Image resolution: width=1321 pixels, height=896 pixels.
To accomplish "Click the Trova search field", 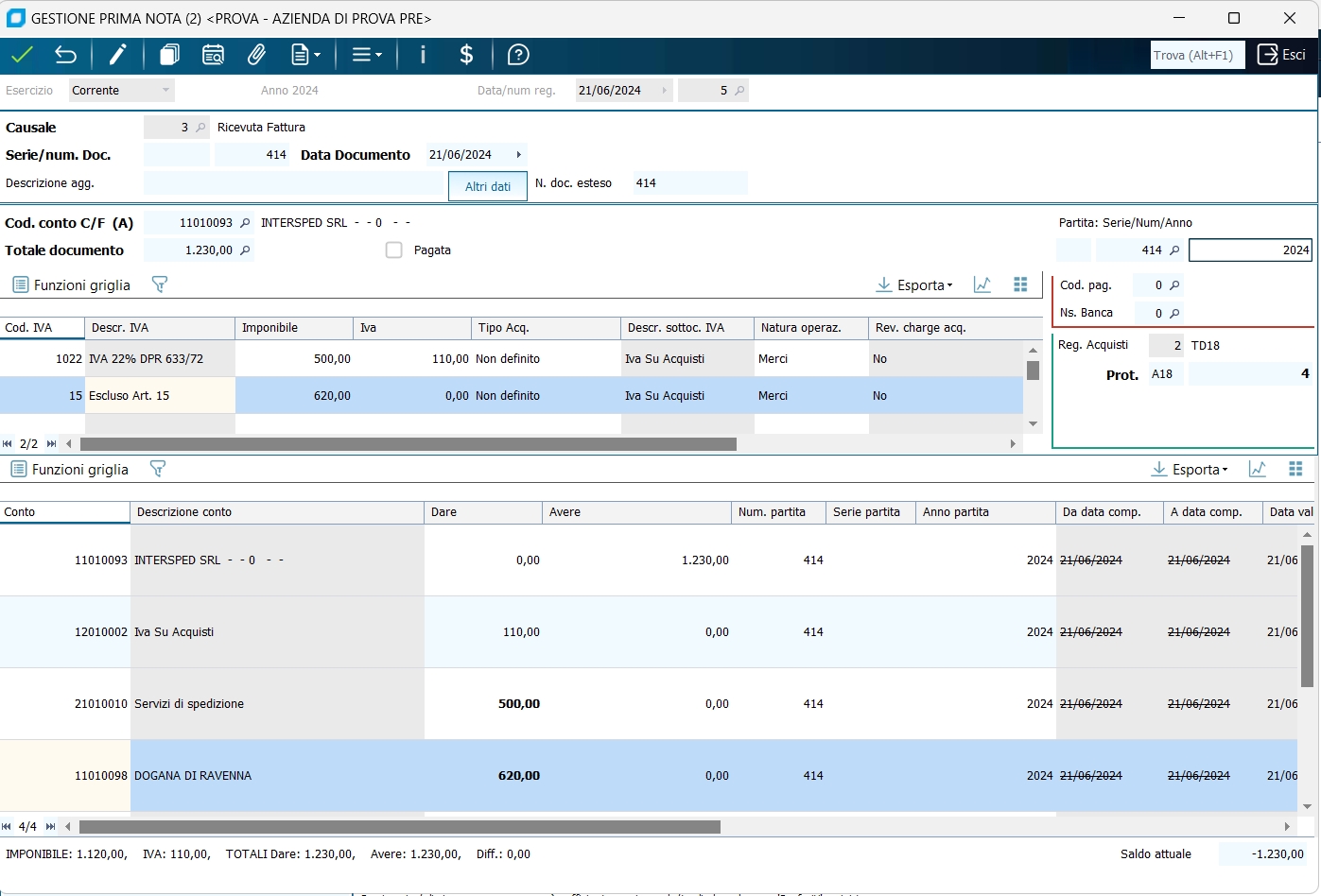I will 1196,55.
